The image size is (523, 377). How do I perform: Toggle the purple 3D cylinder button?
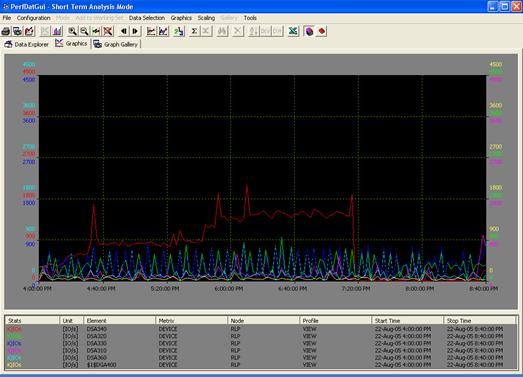pos(309,31)
